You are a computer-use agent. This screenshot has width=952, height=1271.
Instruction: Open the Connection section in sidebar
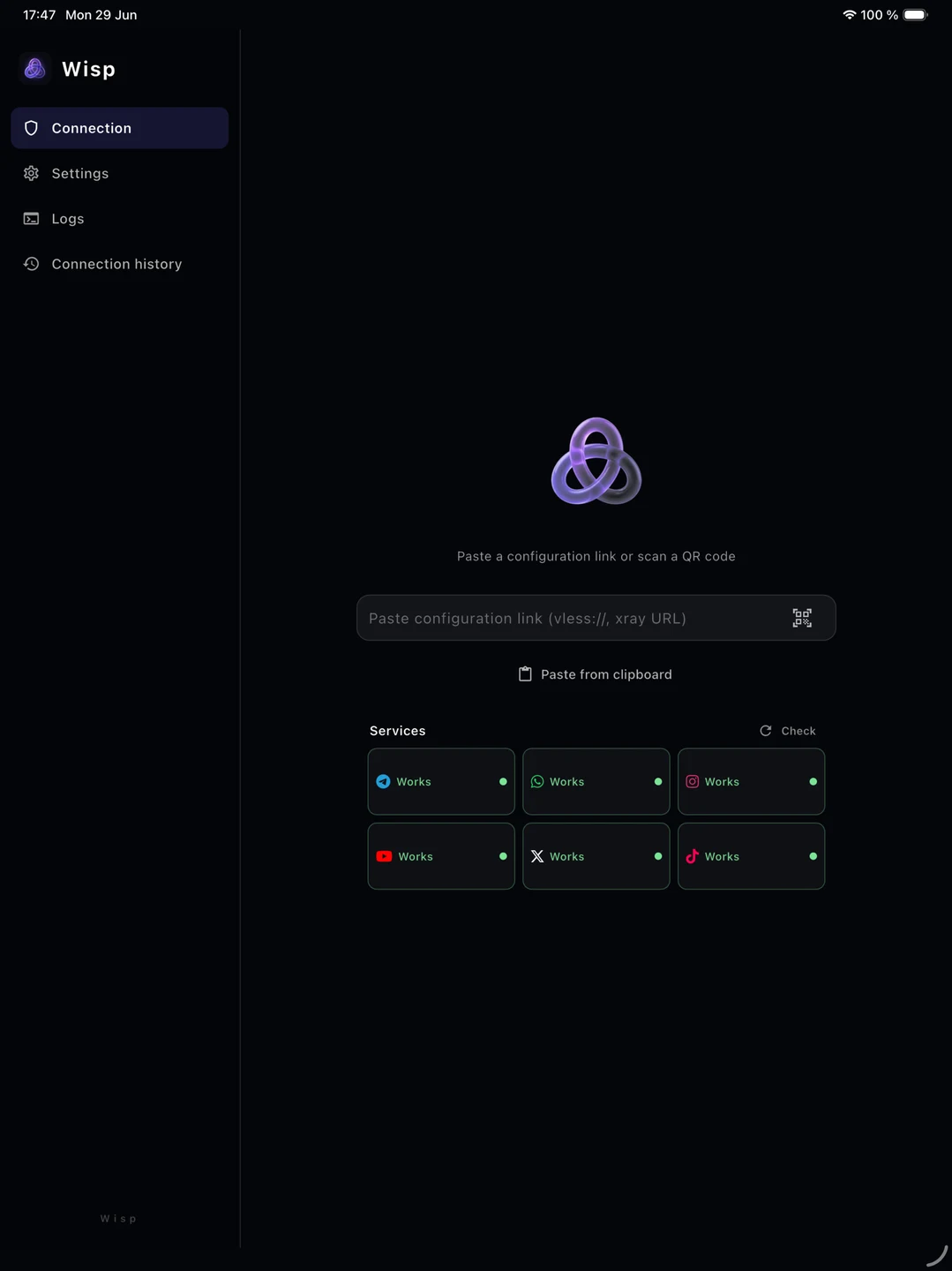pyautogui.click(x=119, y=128)
